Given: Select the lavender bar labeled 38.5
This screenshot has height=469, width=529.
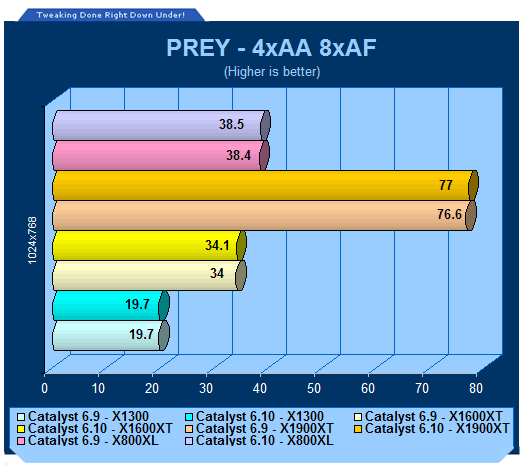Looking at the screenshot, I should click(x=161, y=126).
